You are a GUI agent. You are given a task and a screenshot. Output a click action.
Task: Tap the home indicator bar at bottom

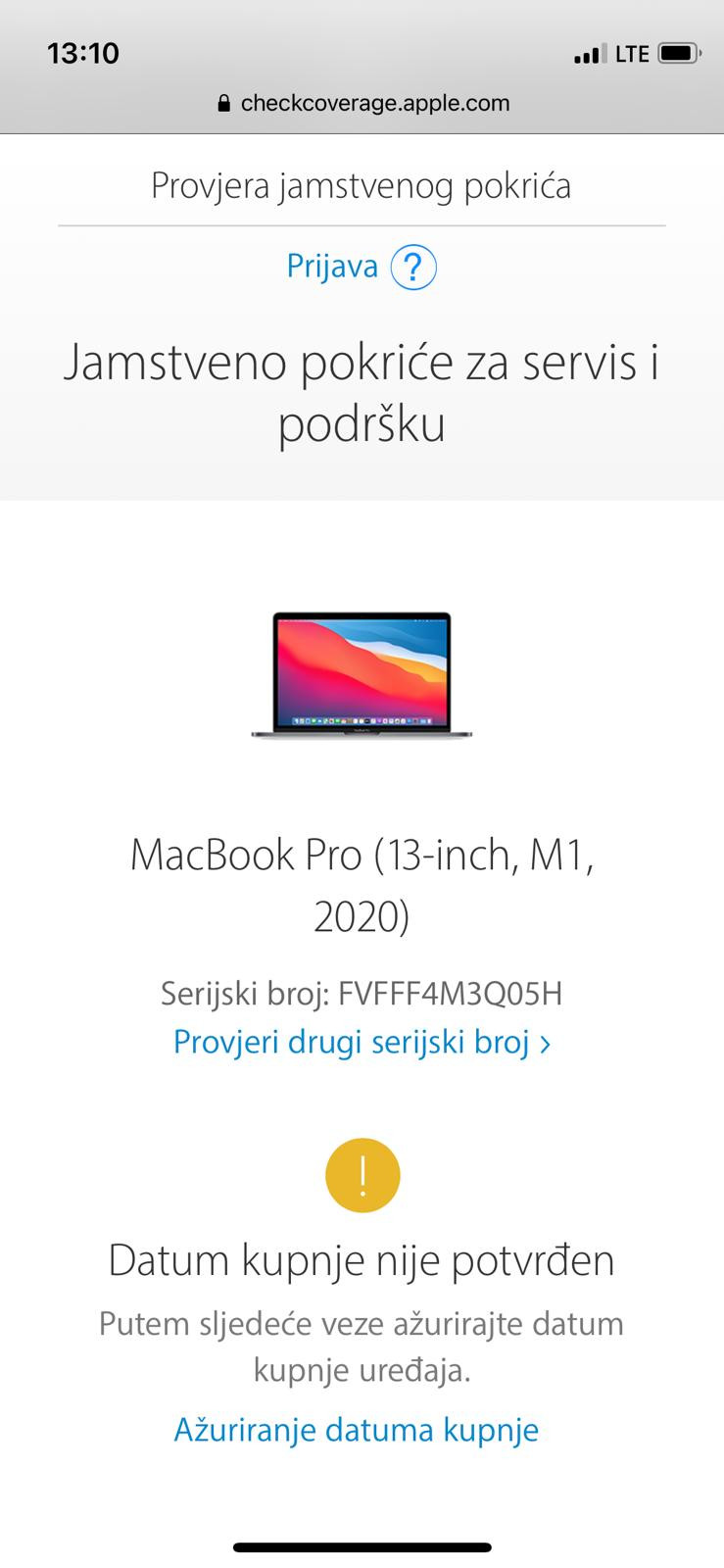362,1547
